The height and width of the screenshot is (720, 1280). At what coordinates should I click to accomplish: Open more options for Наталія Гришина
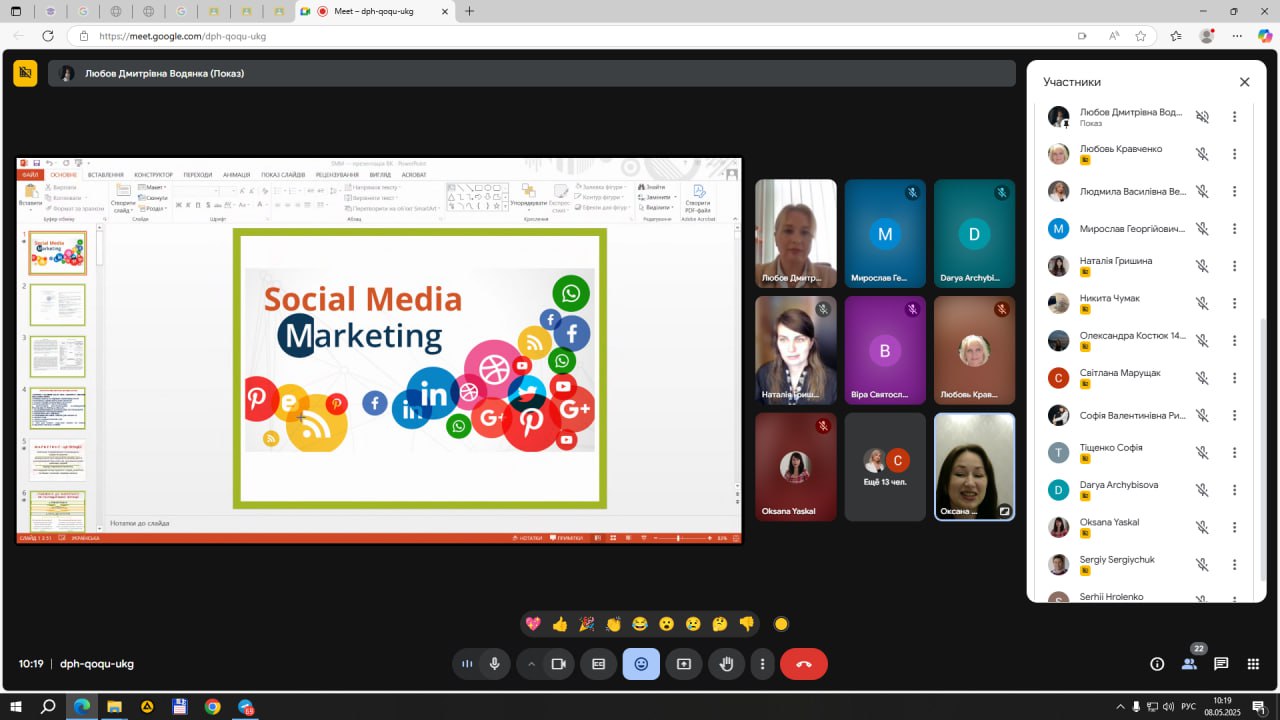[1234, 266]
